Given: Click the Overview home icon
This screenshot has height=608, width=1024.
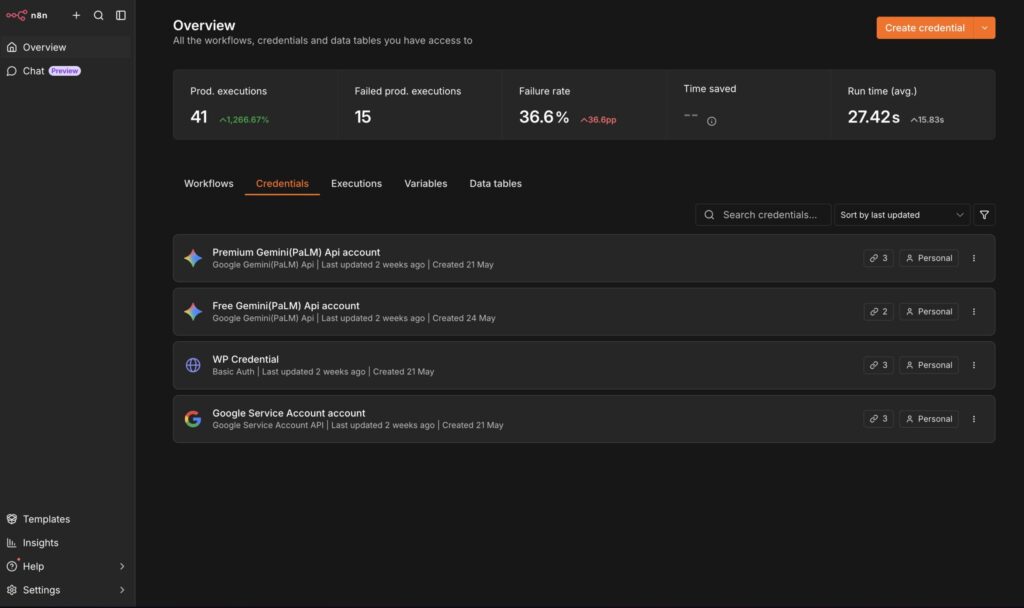Looking at the screenshot, I should (x=12, y=47).
